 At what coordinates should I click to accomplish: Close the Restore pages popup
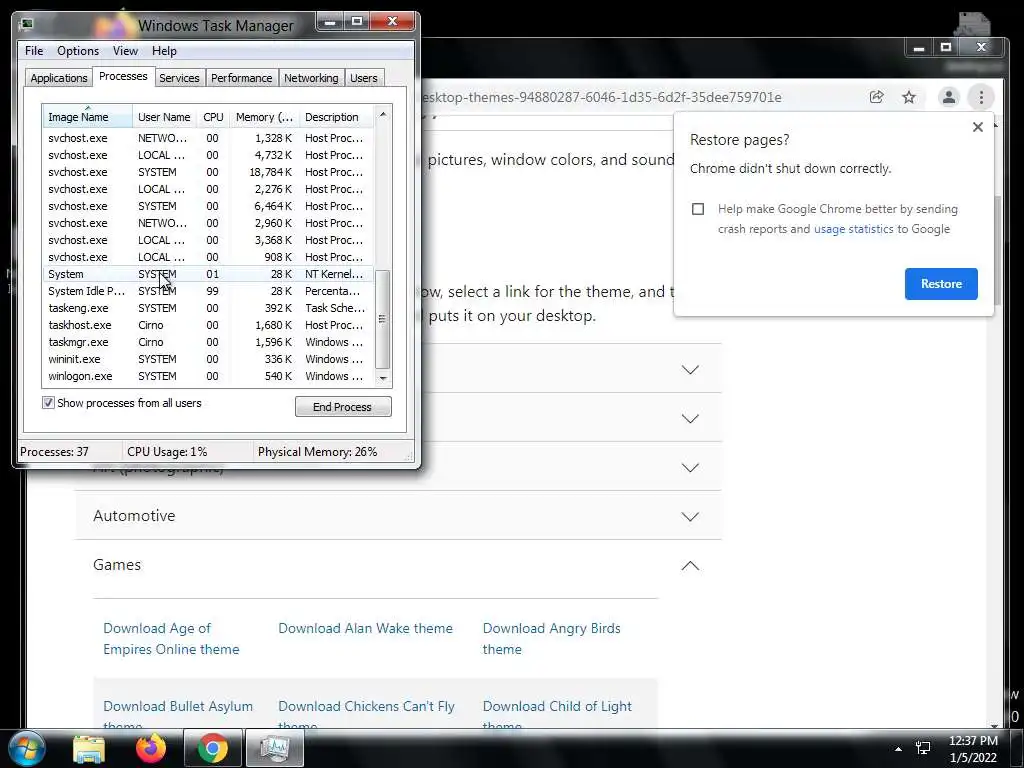tap(978, 127)
